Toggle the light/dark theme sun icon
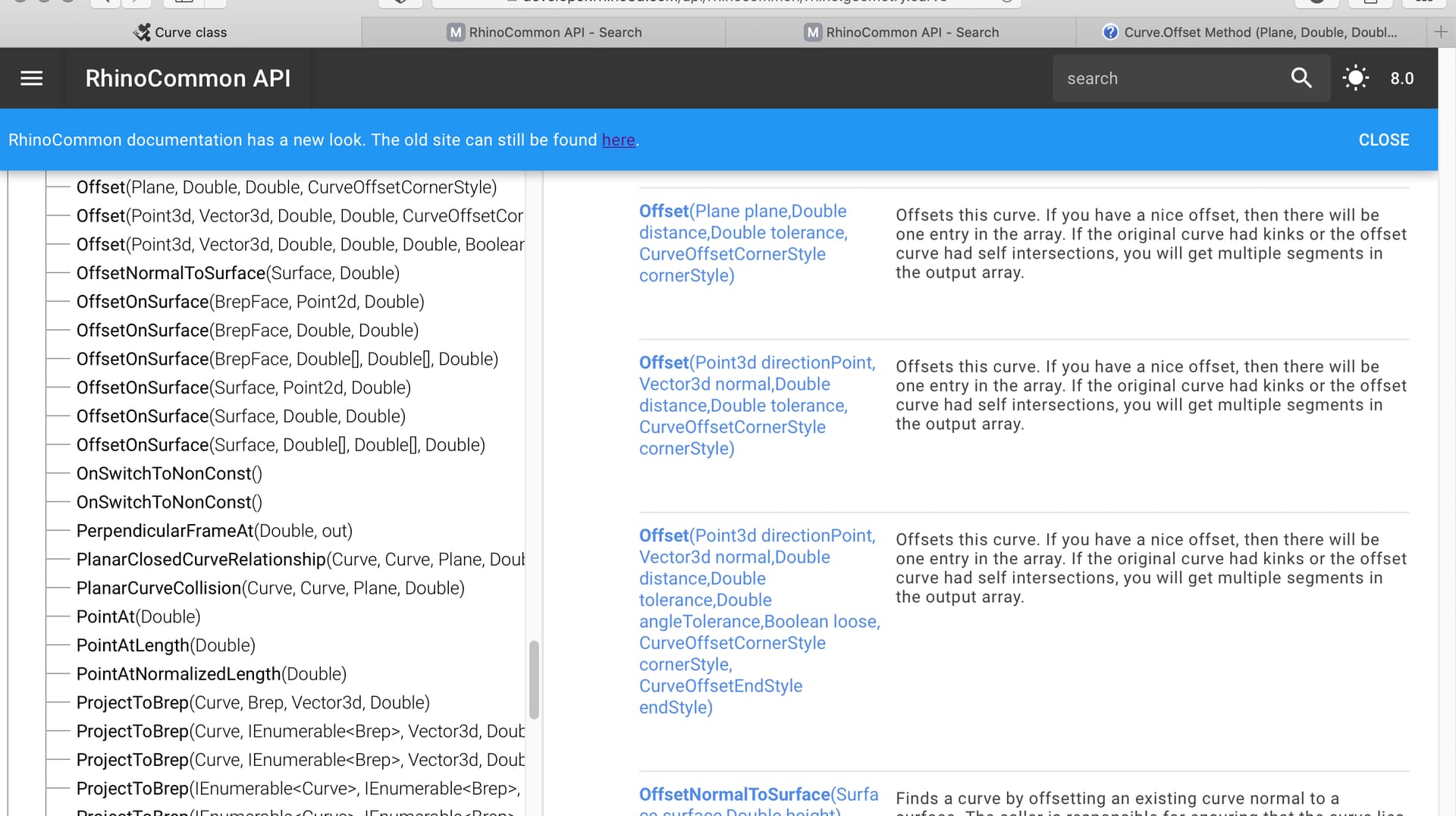The height and width of the screenshot is (816, 1456). click(1355, 78)
